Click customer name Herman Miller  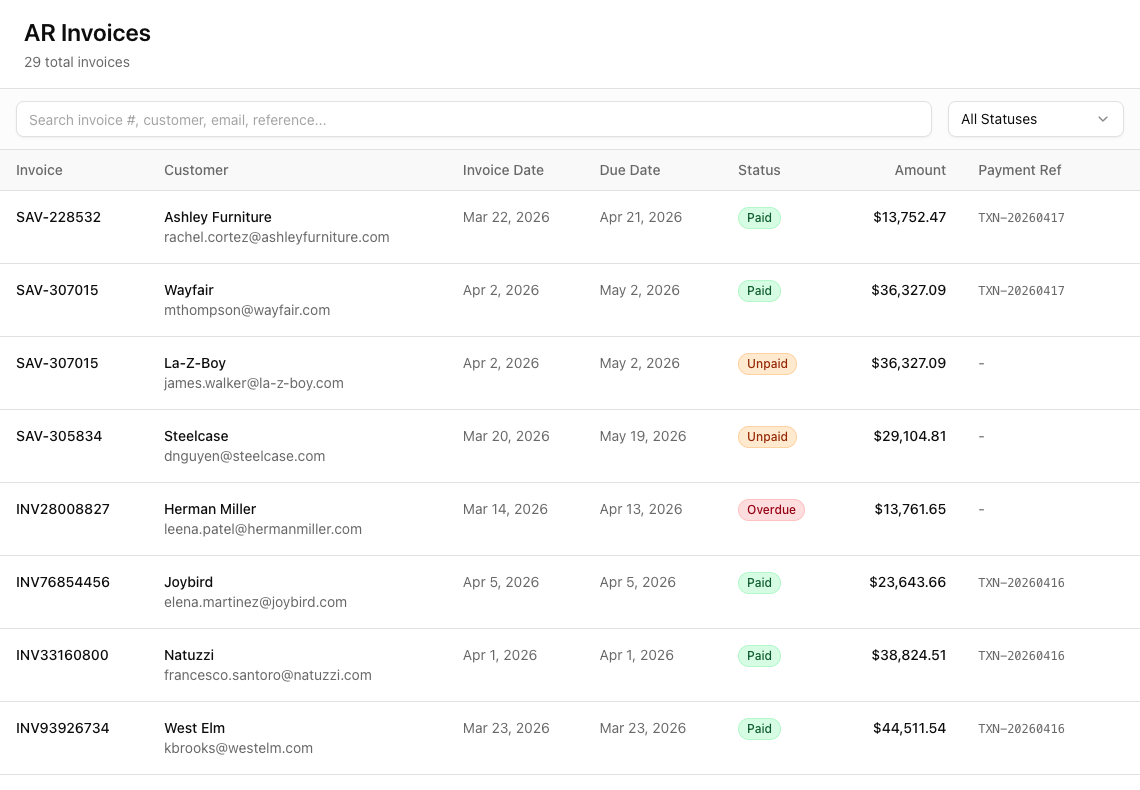pyautogui.click(x=209, y=509)
